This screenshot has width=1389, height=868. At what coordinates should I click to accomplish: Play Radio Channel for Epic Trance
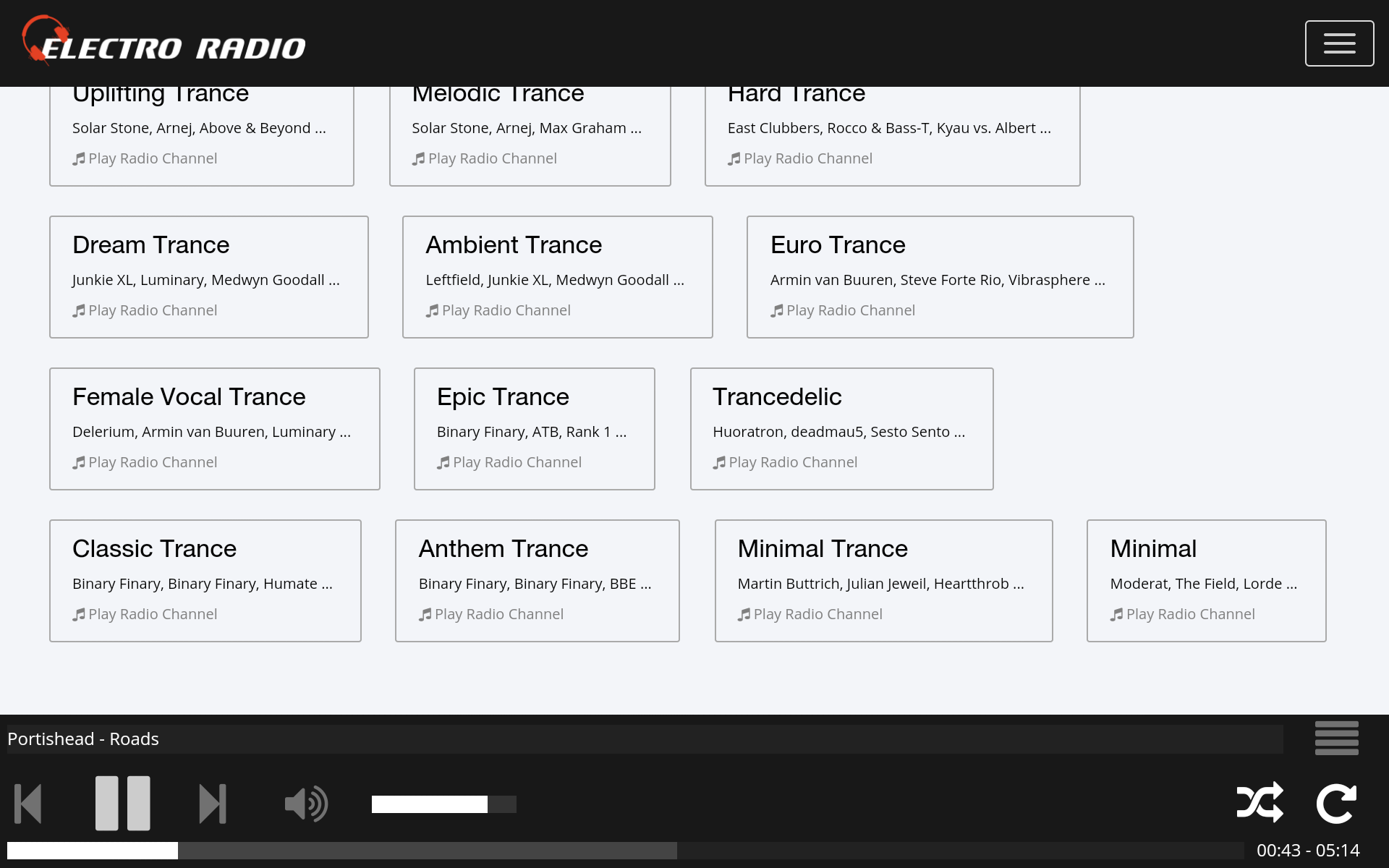tap(509, 462)
